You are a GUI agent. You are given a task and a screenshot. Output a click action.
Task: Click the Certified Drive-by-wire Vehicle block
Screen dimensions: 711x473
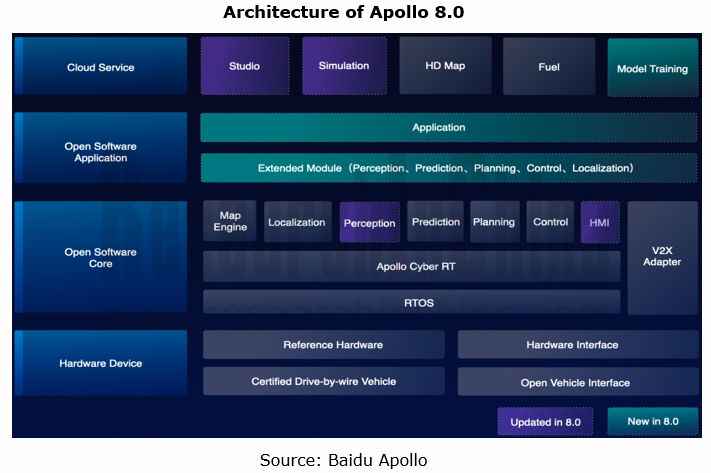click(323, 382)
